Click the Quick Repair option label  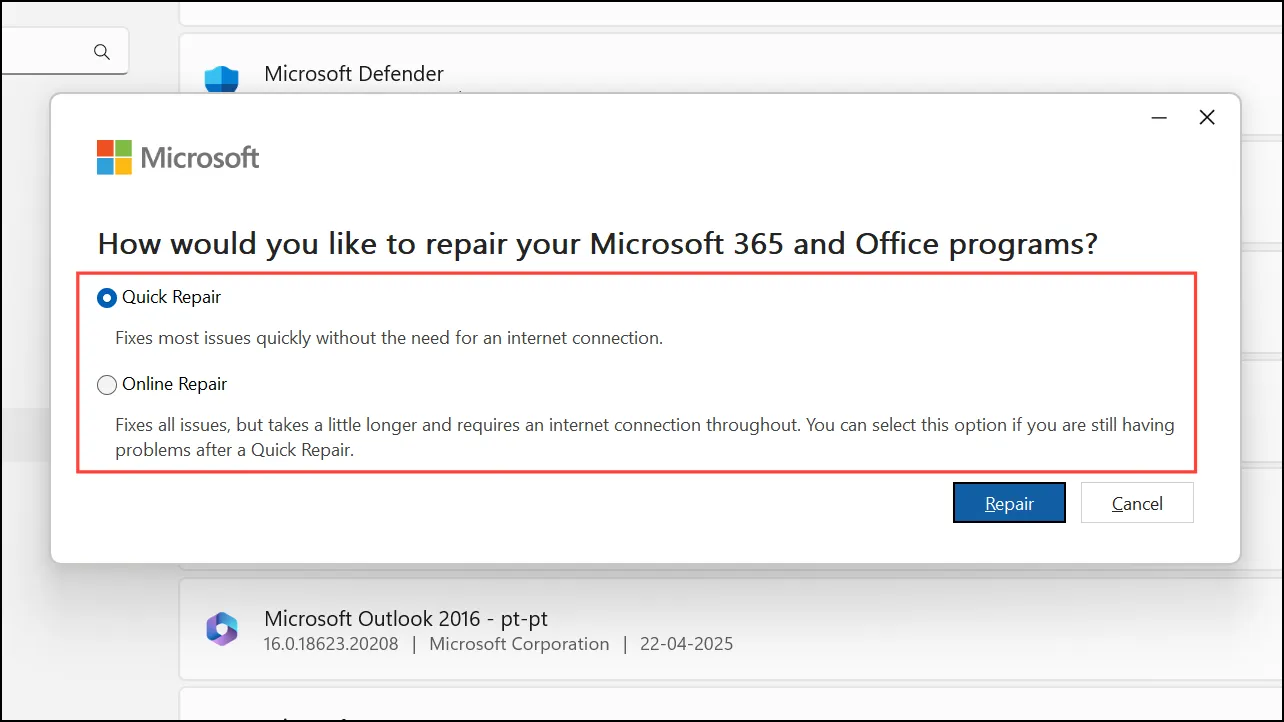[172, 297]
